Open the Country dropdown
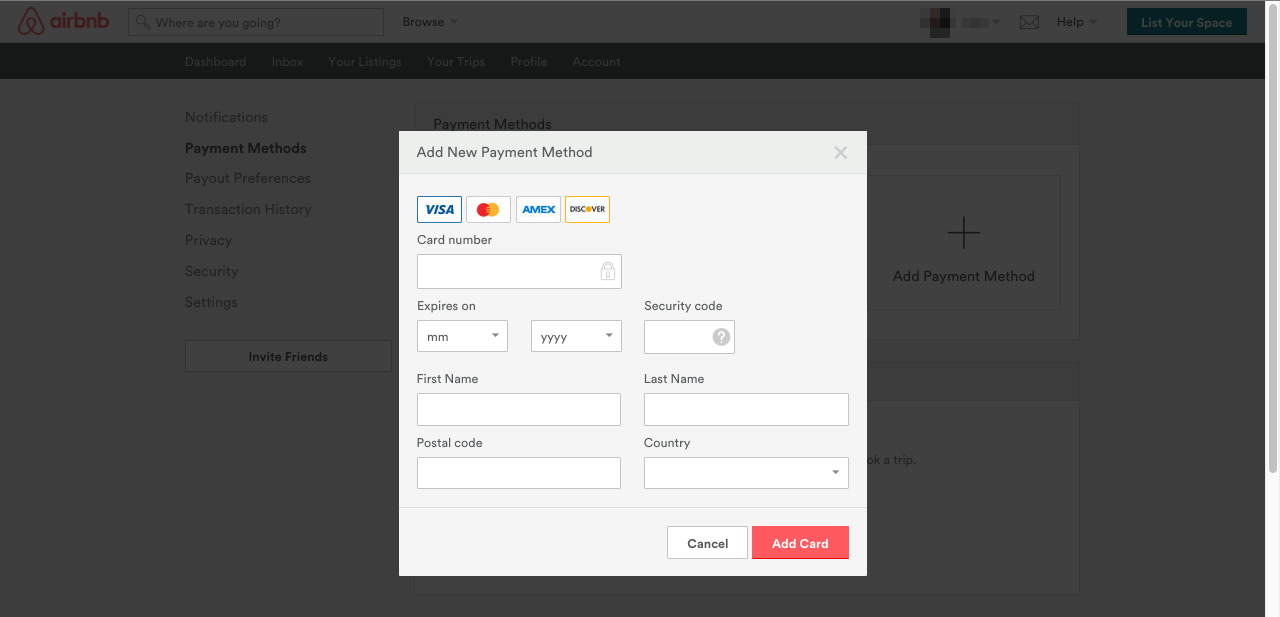The height and width of the screenshot is (617, 1280). point(746,472)
